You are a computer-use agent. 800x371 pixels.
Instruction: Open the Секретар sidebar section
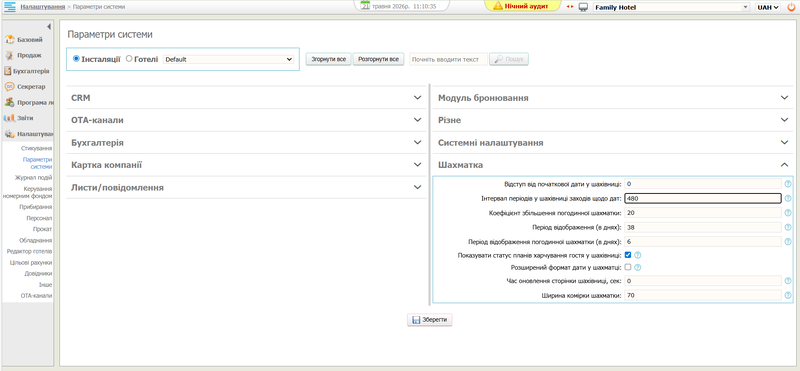[28, 87]
